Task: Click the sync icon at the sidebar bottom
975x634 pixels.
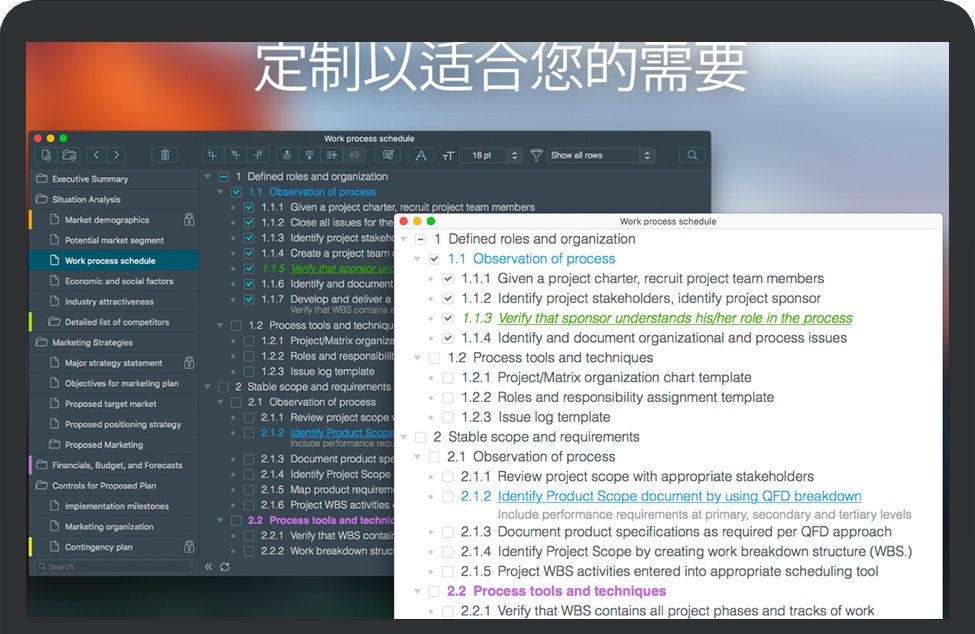Action: [x=225, y=568]
